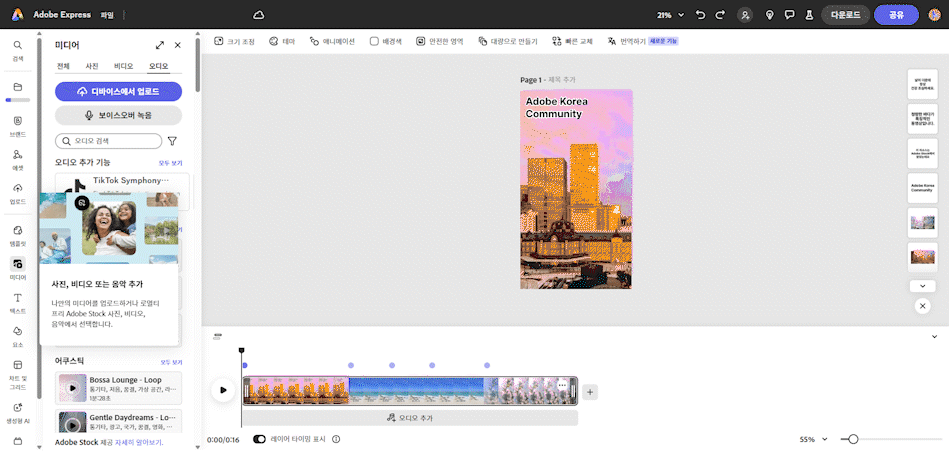Image resolution: width=950 pixels, height=451 pixels.
Task: Collapse the timeline with the chevron
Action: tap(934, 336)
